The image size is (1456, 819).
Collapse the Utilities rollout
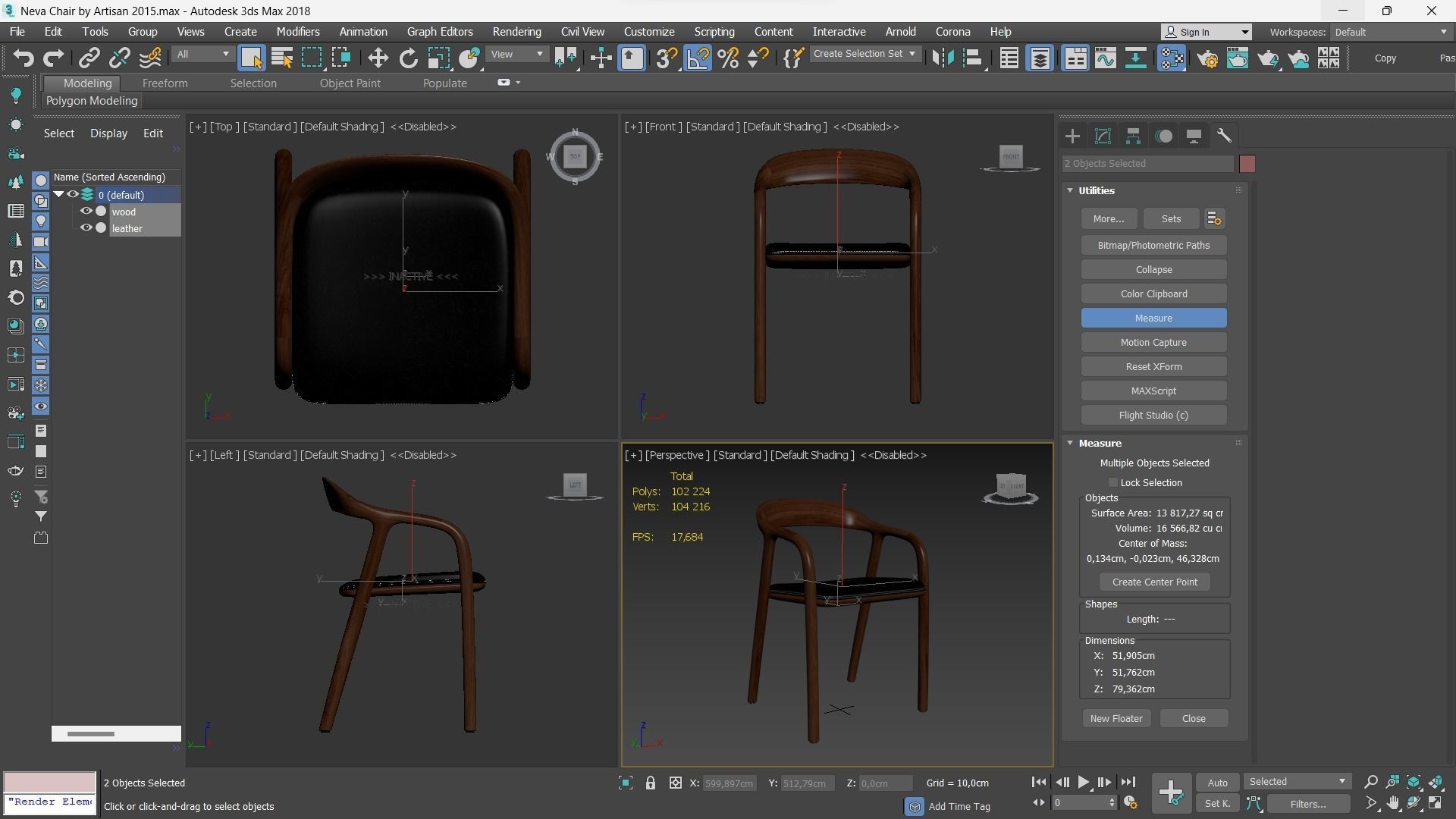1070,190
